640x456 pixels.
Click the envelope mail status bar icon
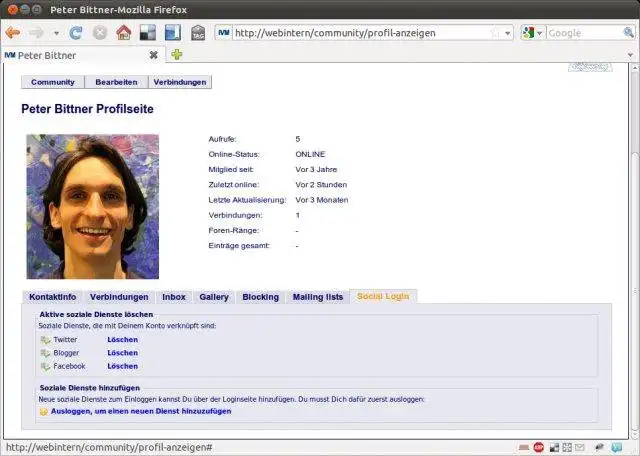(580, 447)
